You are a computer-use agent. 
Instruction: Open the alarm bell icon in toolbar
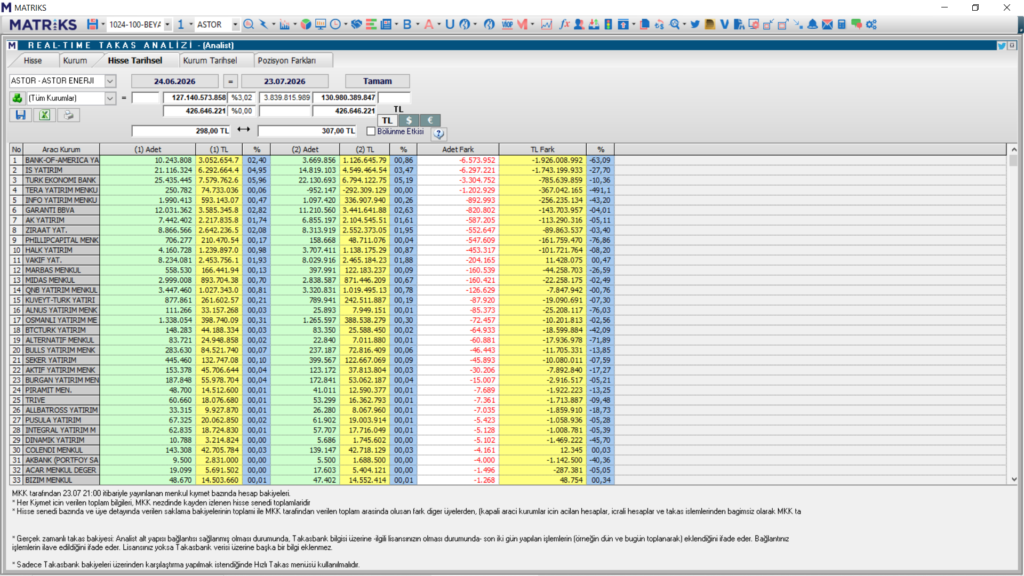[812, 24]
